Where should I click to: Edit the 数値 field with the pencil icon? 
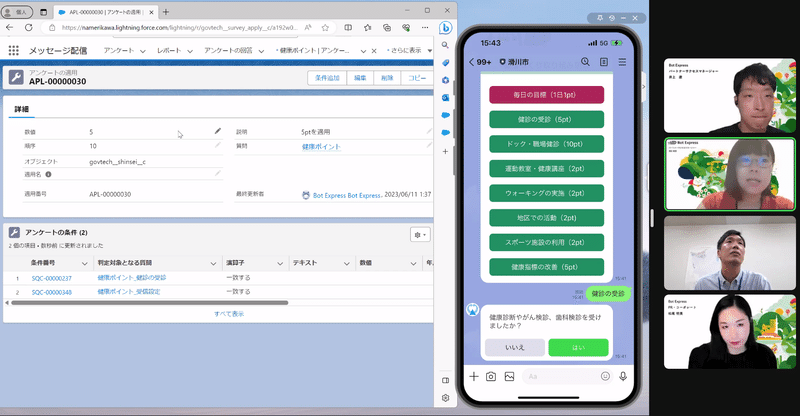[x=218, y=131]
